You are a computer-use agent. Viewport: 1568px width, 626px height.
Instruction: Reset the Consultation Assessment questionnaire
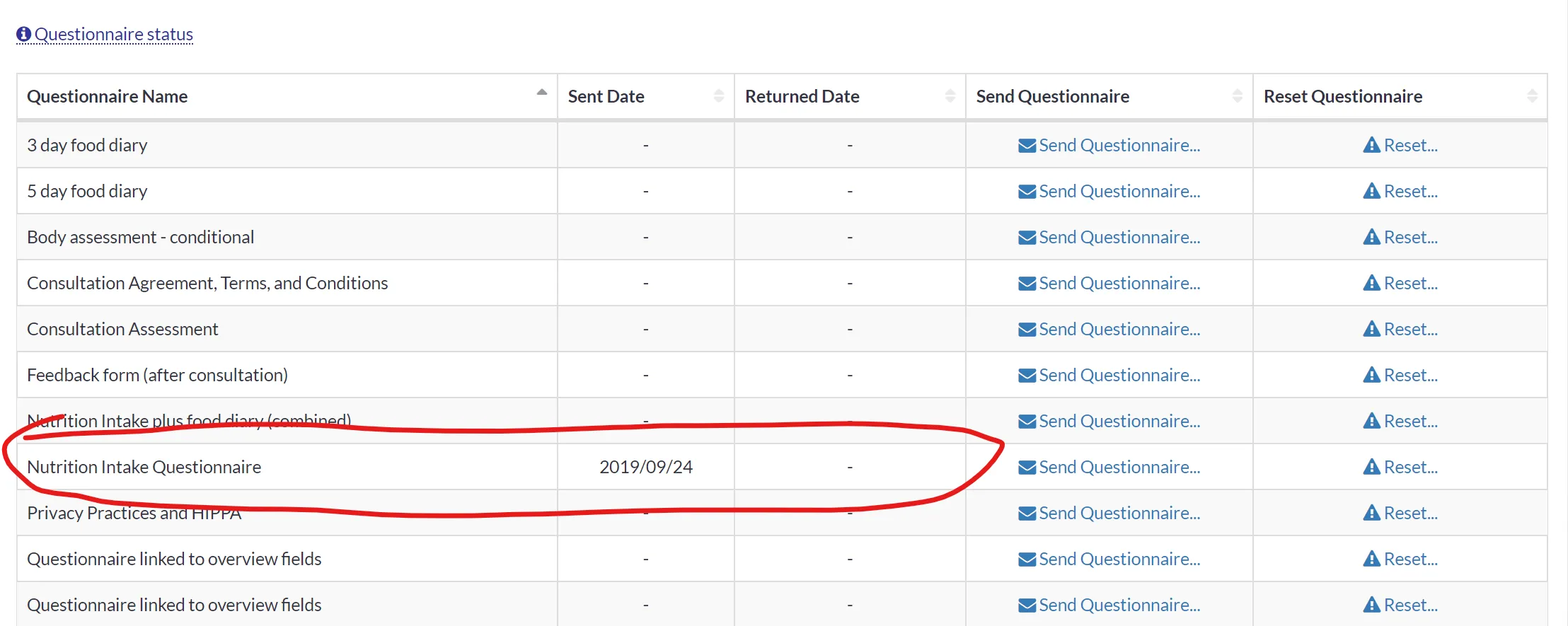click(1410, 329)
